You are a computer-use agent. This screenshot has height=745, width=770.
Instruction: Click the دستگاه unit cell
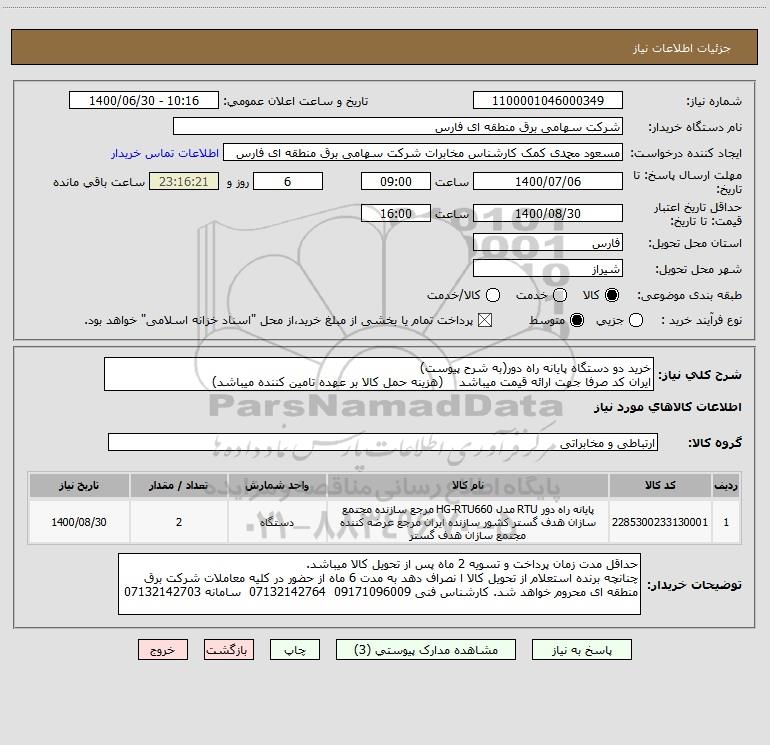[x=277, y=522]
